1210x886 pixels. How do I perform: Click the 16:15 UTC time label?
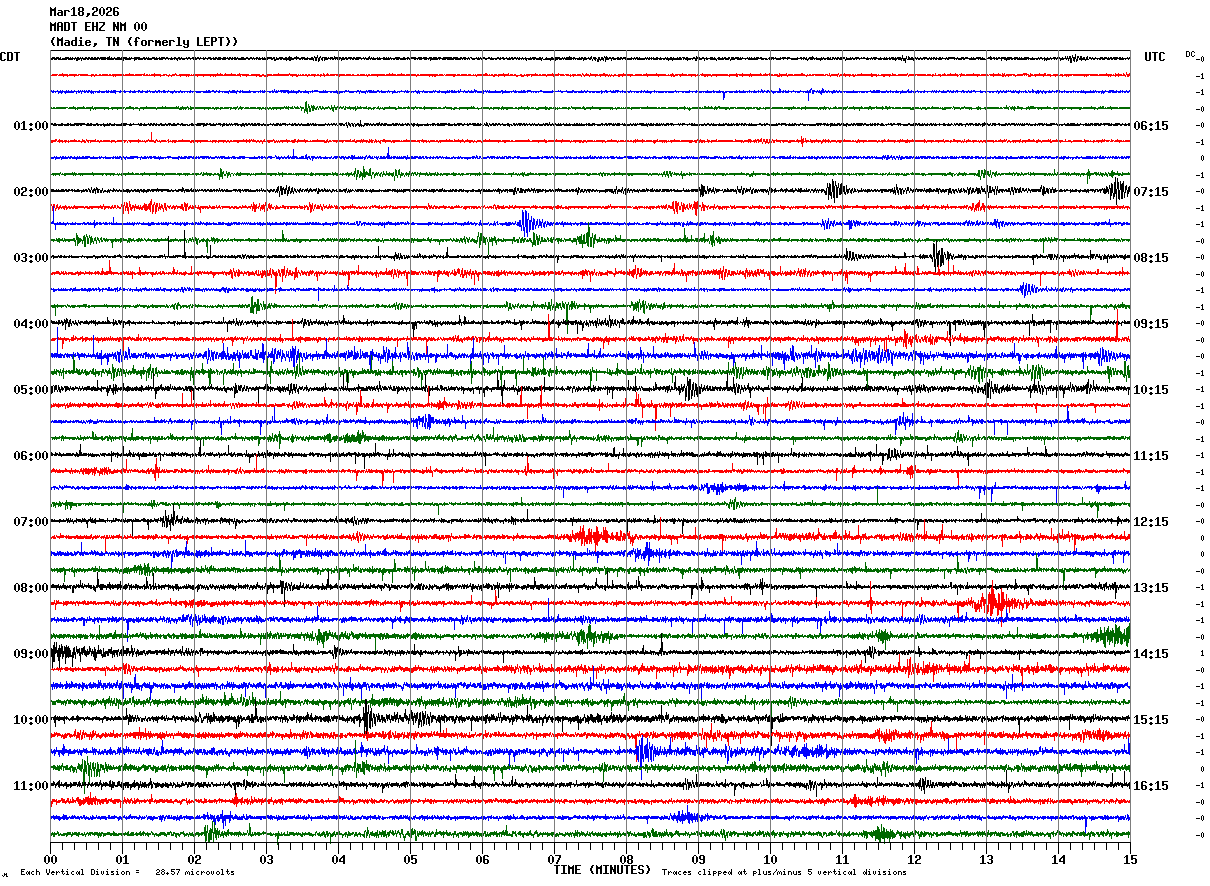click(x=1152, y=786)
